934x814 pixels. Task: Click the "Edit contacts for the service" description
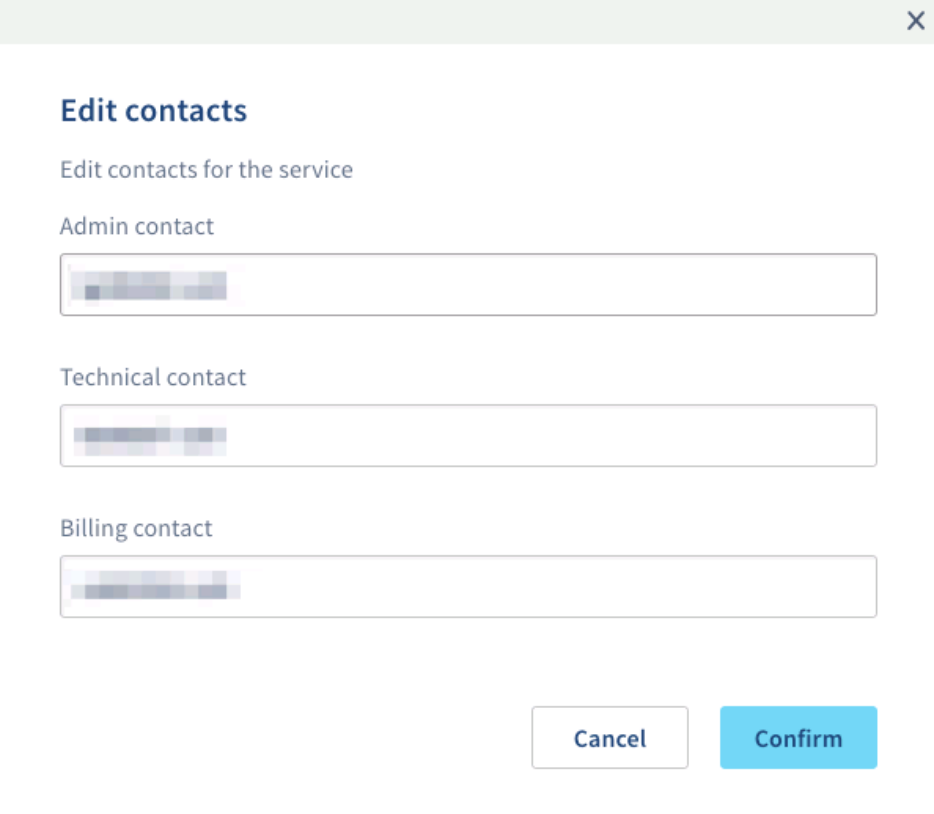(x=206, y=170)
